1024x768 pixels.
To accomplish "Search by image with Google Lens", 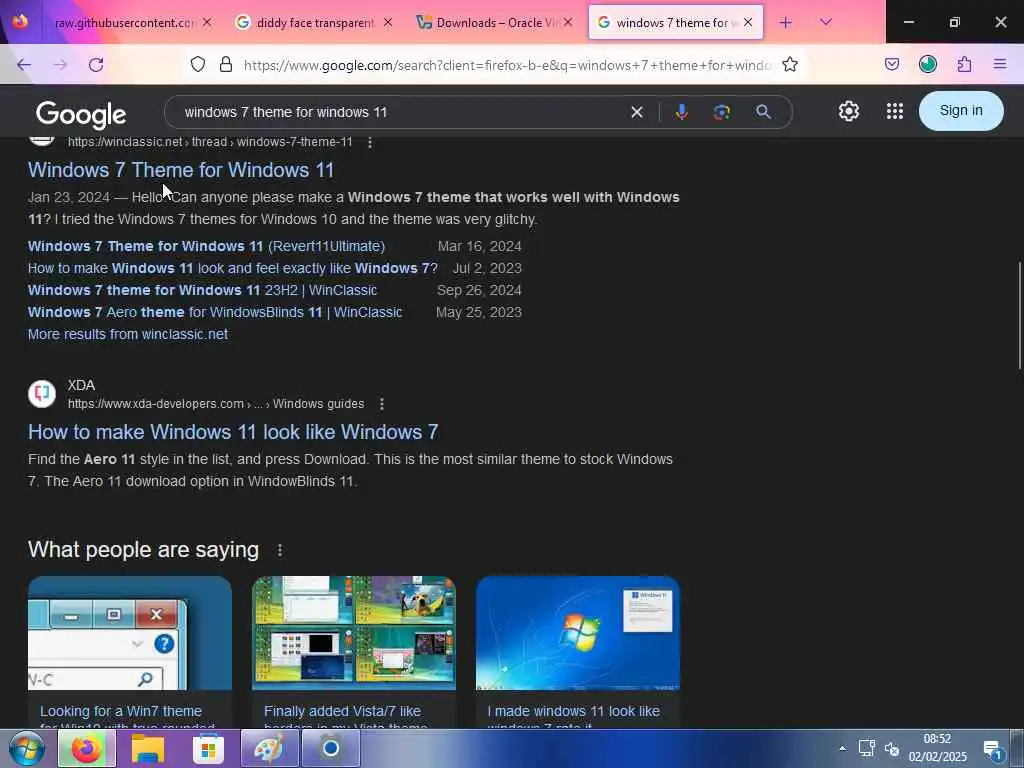I will [x=722, y=112].
